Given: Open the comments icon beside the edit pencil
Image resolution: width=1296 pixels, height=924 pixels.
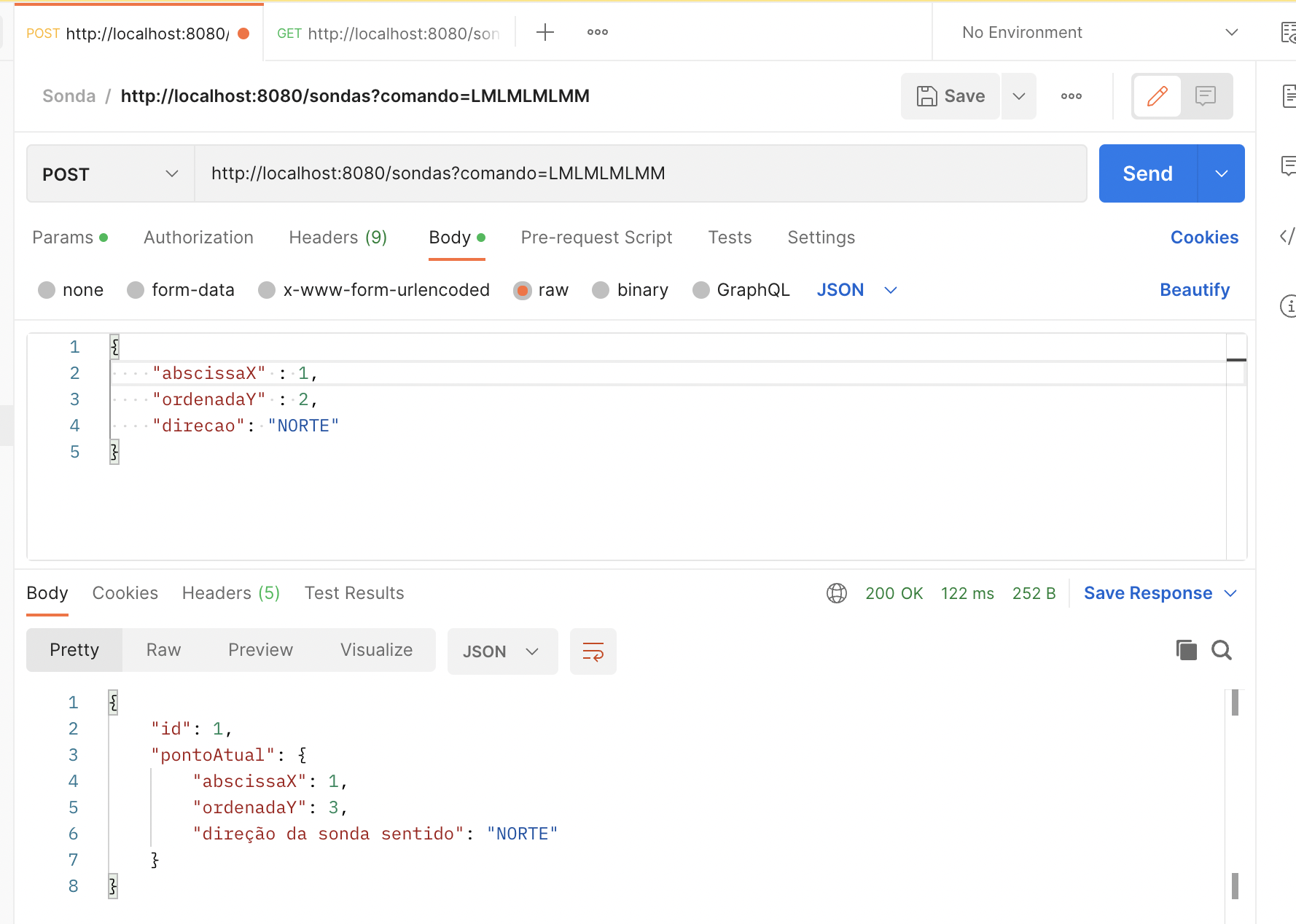Looking at the screenshot, I should click(1206, 95).
